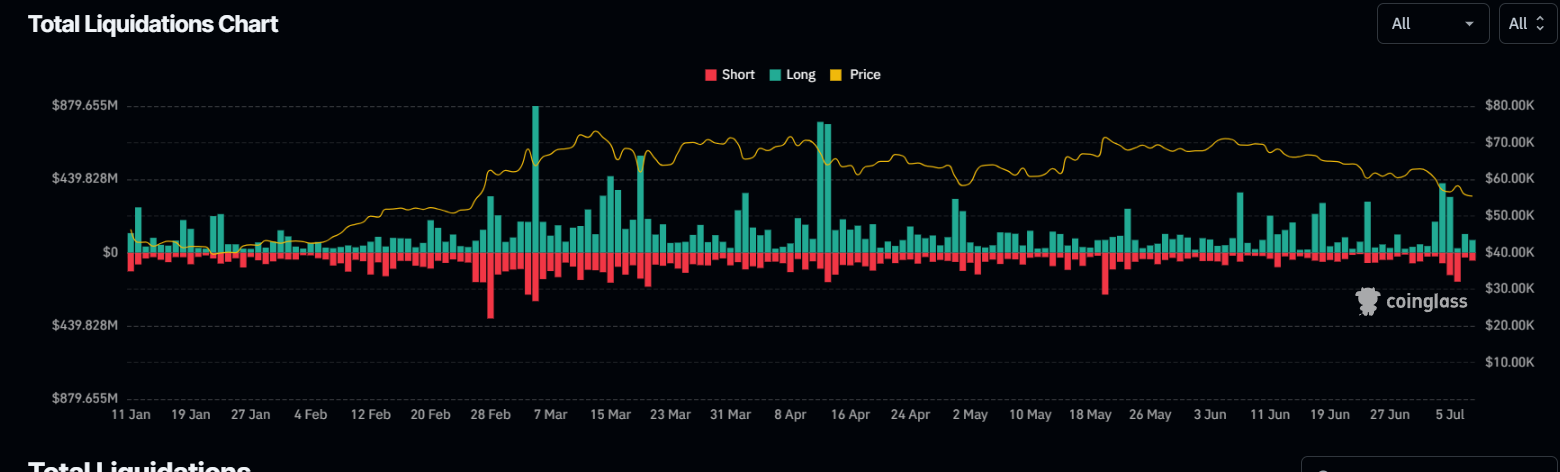The height and width of the screenshot is (472, 1560).
Task: Select the tallest green long bar before 7 Mar
Action: coord(536,178)
